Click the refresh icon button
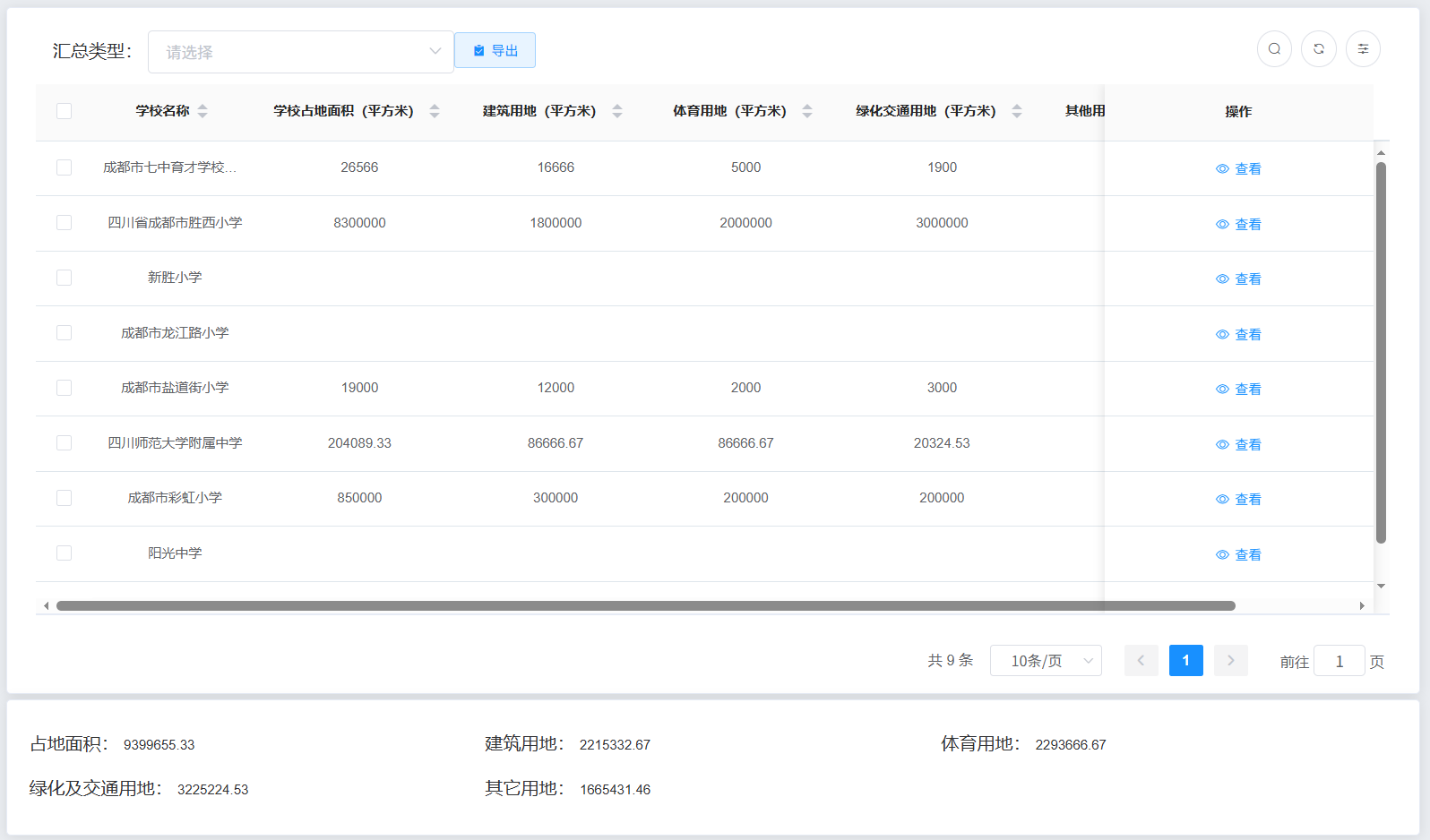This screenshot has width=1430, height=840. pos(1319,49)
